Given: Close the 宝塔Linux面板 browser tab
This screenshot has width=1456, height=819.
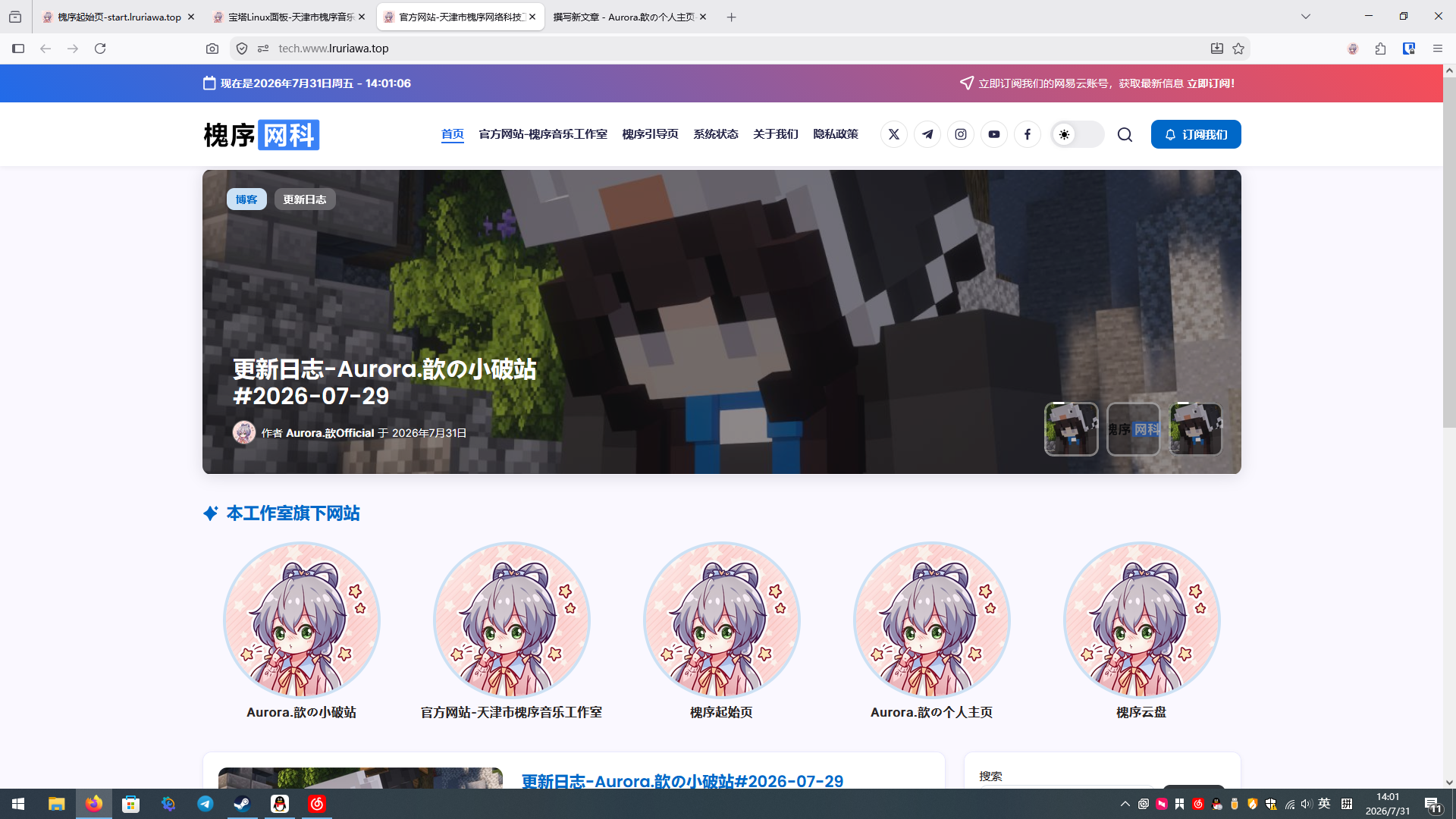Looking at the screenshot, I should [x=362, y=17].
